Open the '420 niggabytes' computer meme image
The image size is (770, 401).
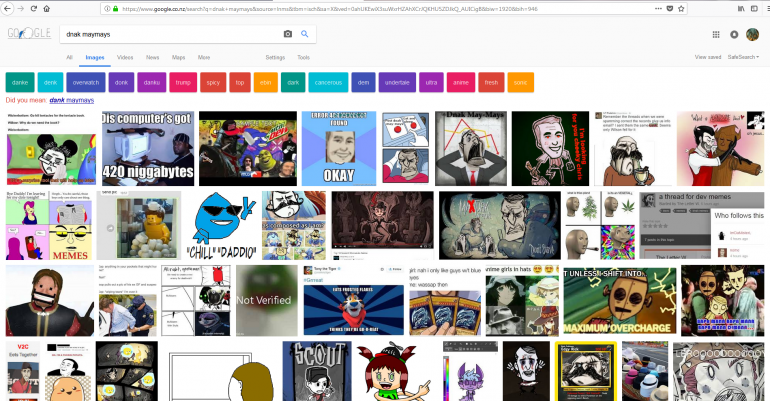[148, 148]
